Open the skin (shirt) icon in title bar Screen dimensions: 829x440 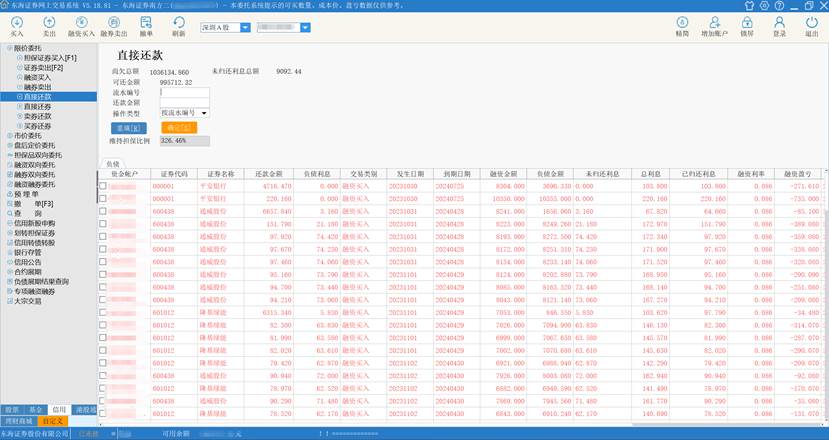pyautogui.click(x=749, y=5)
